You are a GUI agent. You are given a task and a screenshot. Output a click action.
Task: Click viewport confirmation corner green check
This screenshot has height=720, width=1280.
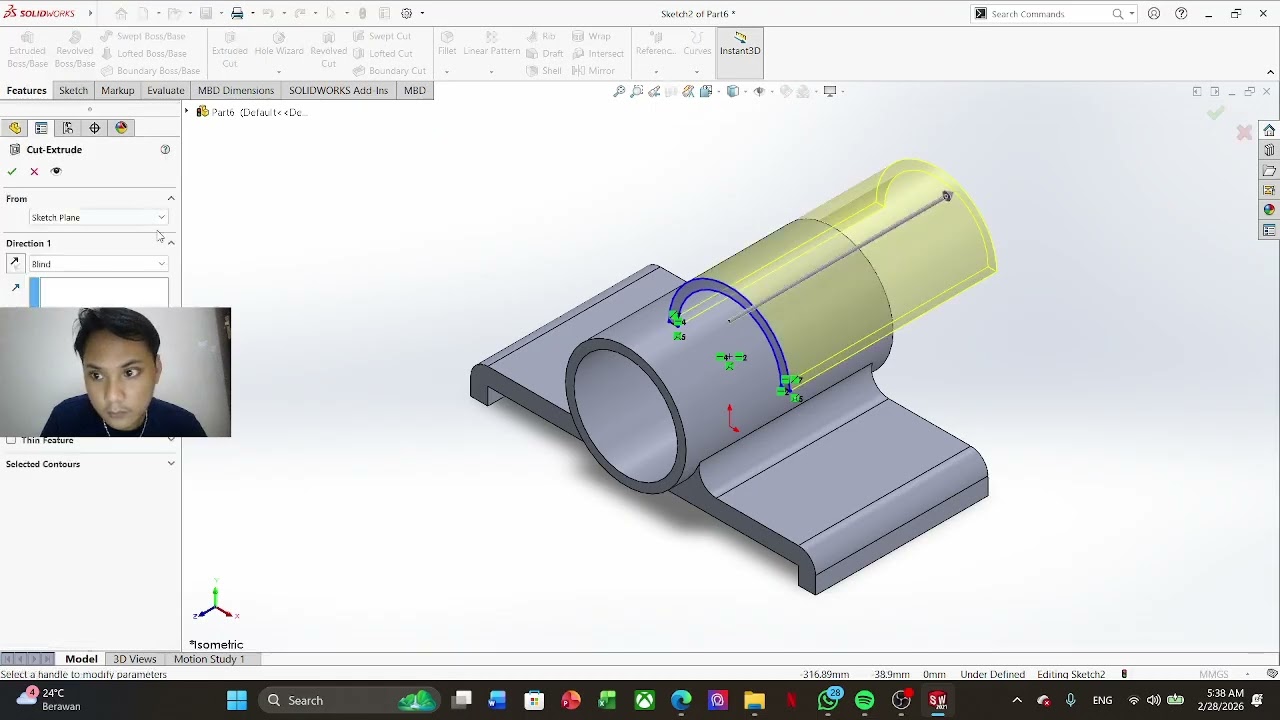[x=1215, y=113]
